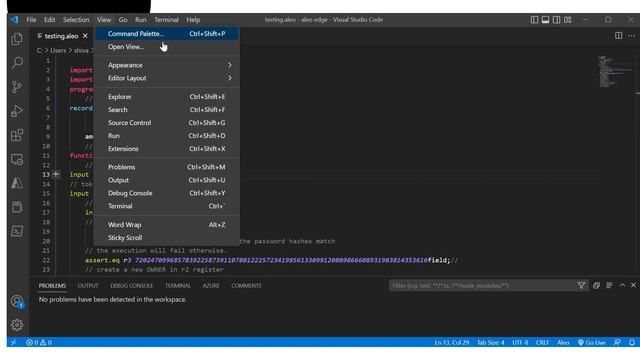Switch to the DEBUG CONSOLE panel tab
Screen dimensions: 640x360
[131, 286]
